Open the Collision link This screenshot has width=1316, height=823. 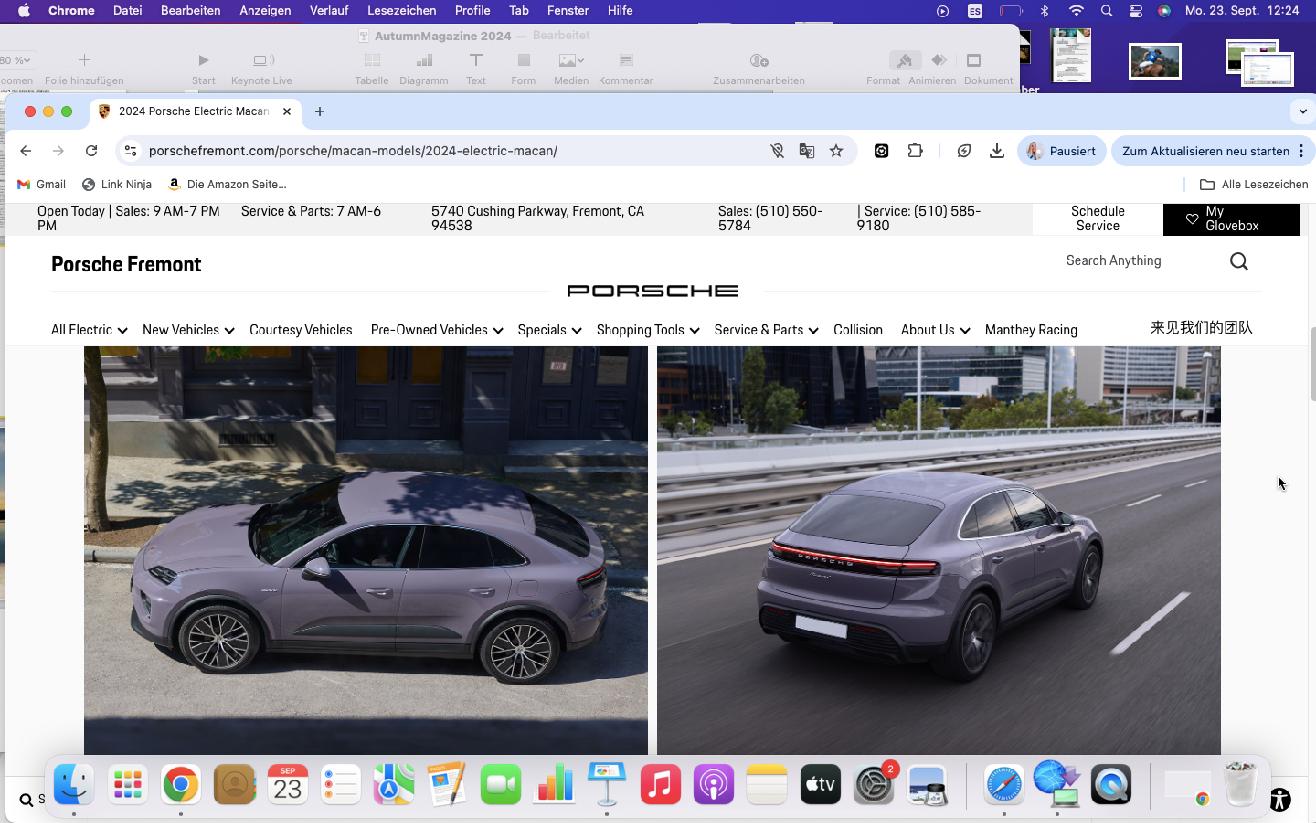(858, 329)
